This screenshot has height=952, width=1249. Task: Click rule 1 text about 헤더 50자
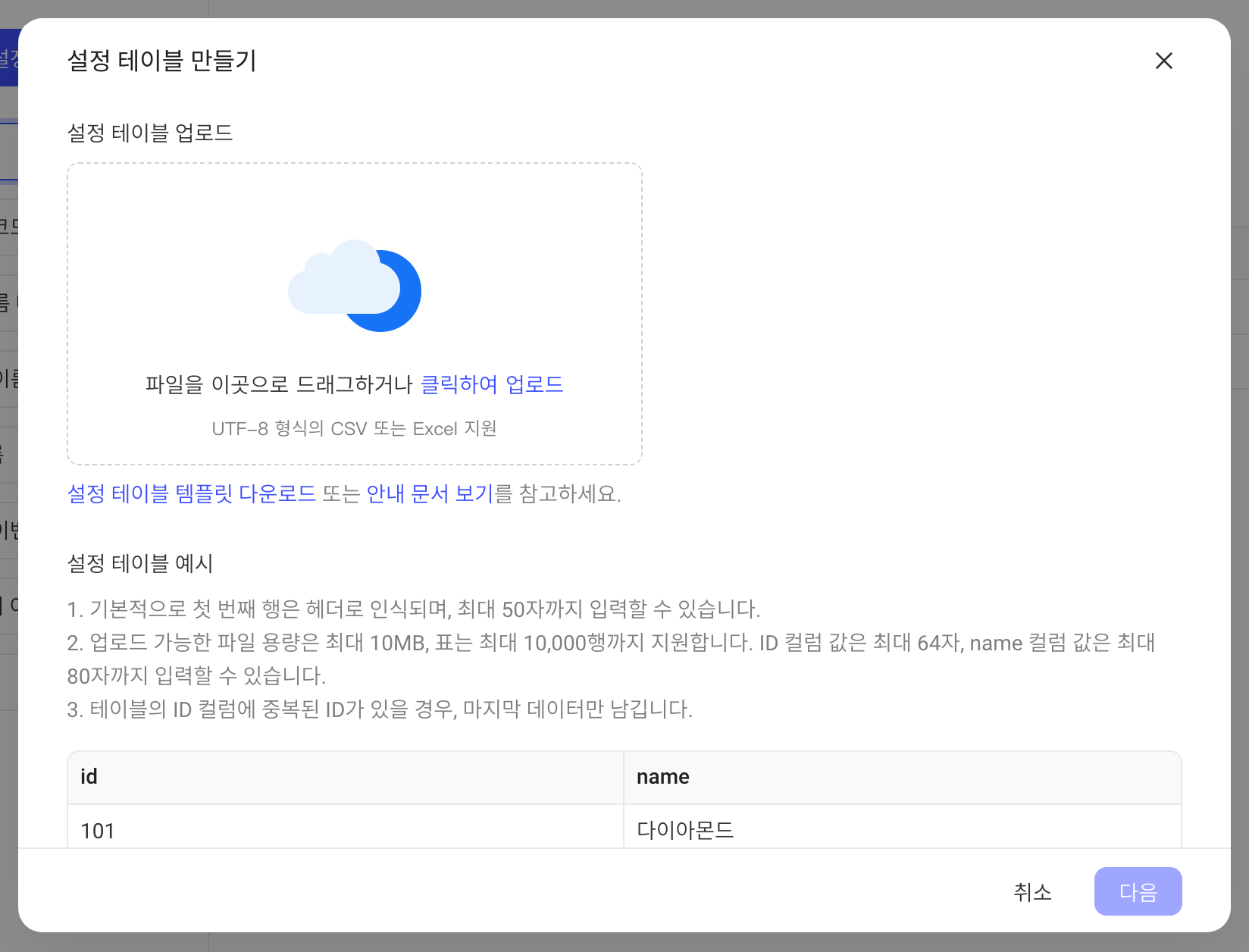(x=414, y=609)
